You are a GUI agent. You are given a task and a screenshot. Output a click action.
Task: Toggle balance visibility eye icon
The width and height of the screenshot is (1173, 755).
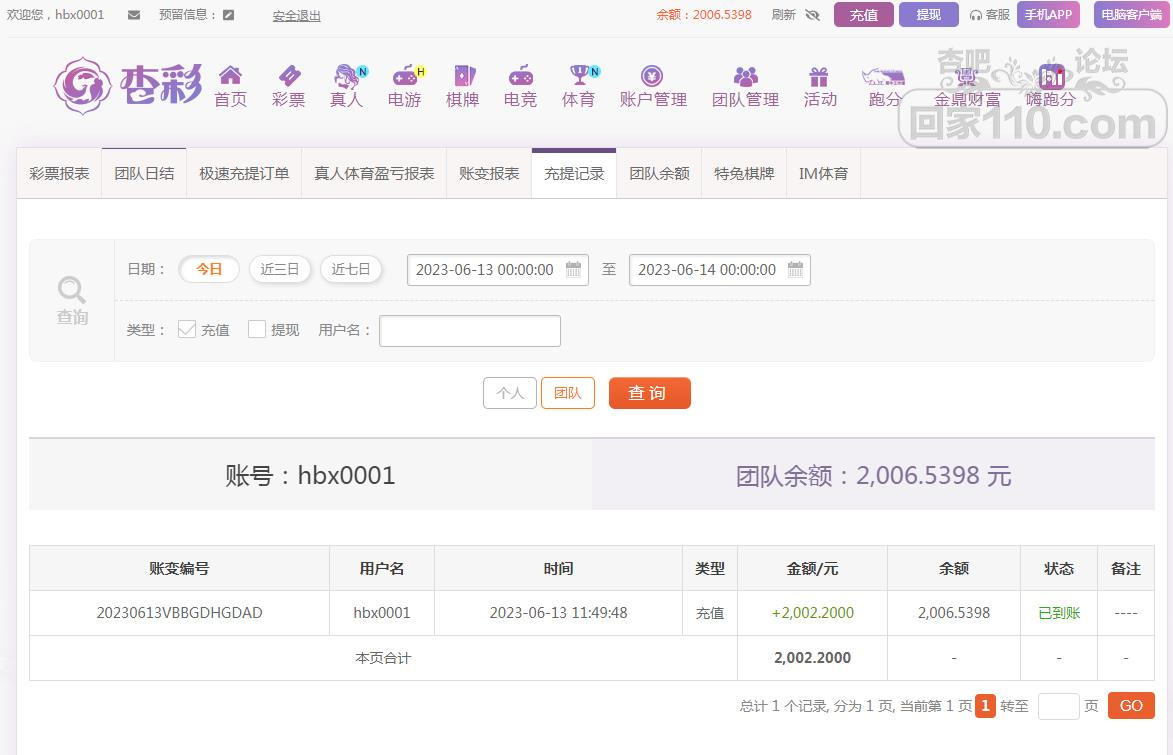[812, 15]
